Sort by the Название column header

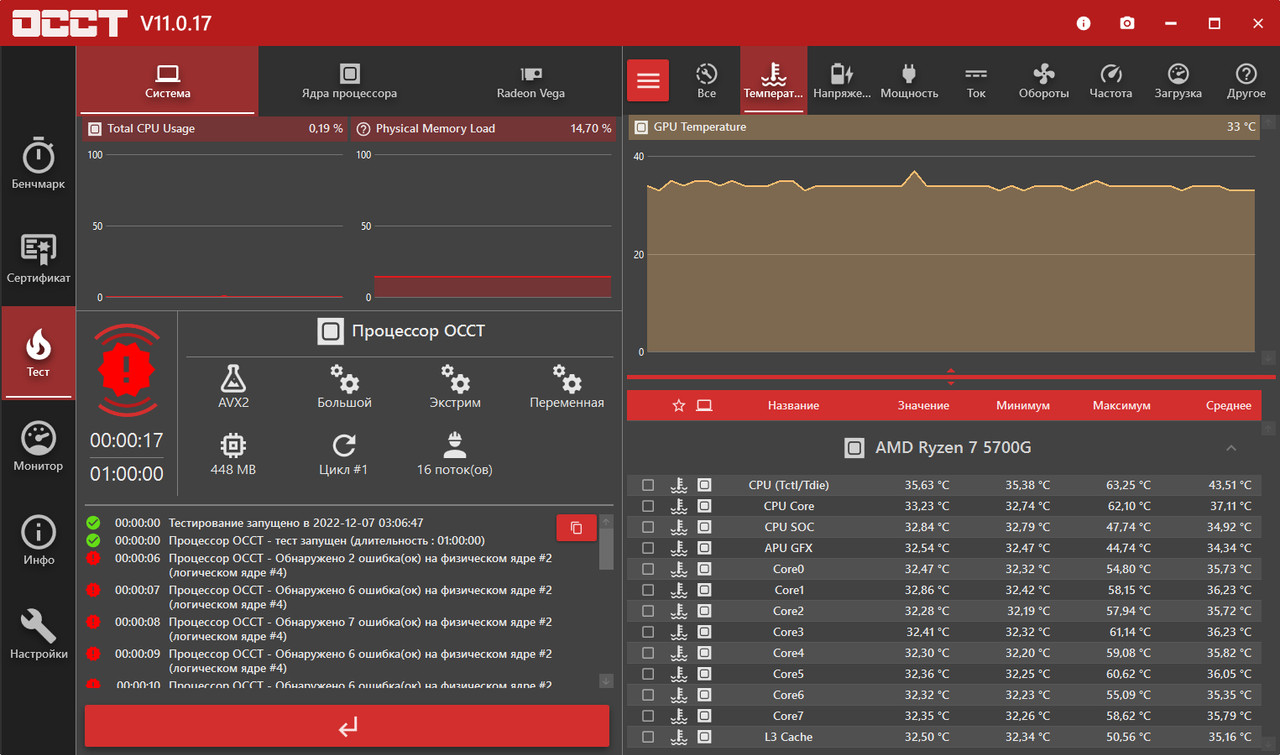pyautogui.click(x=793, y=405)
